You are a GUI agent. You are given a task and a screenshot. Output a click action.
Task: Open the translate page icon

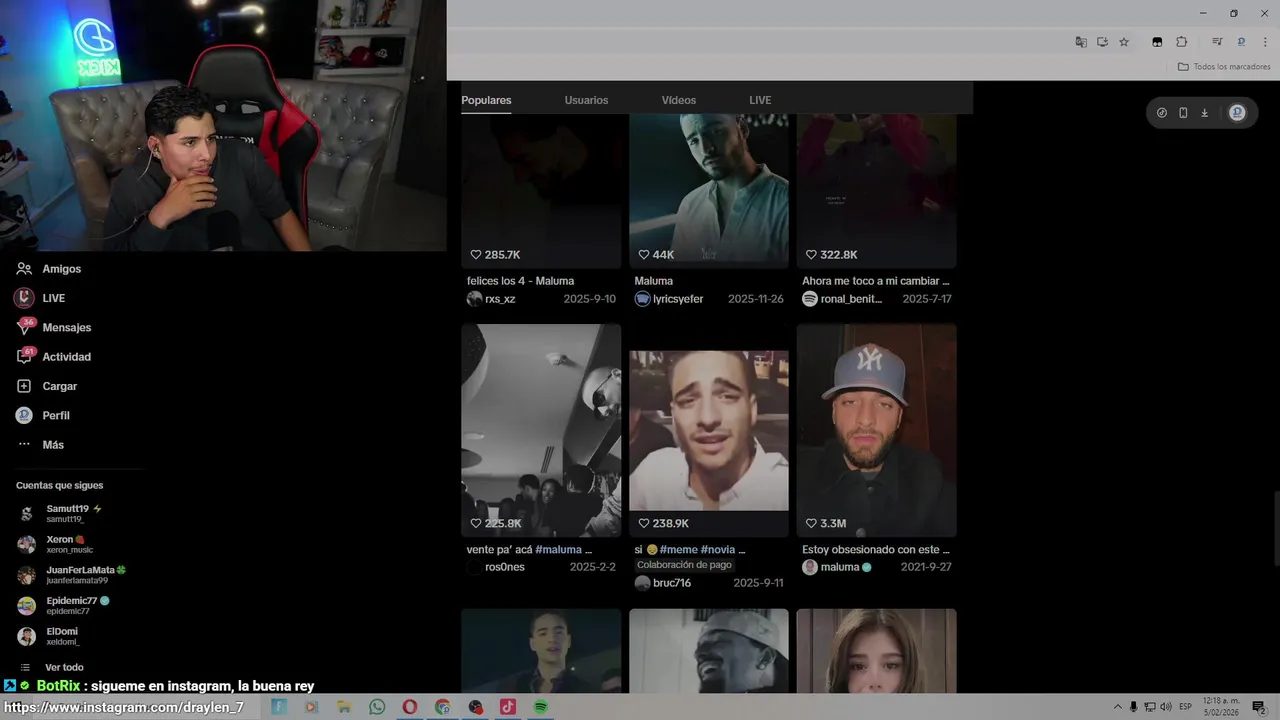[1081, 42]
